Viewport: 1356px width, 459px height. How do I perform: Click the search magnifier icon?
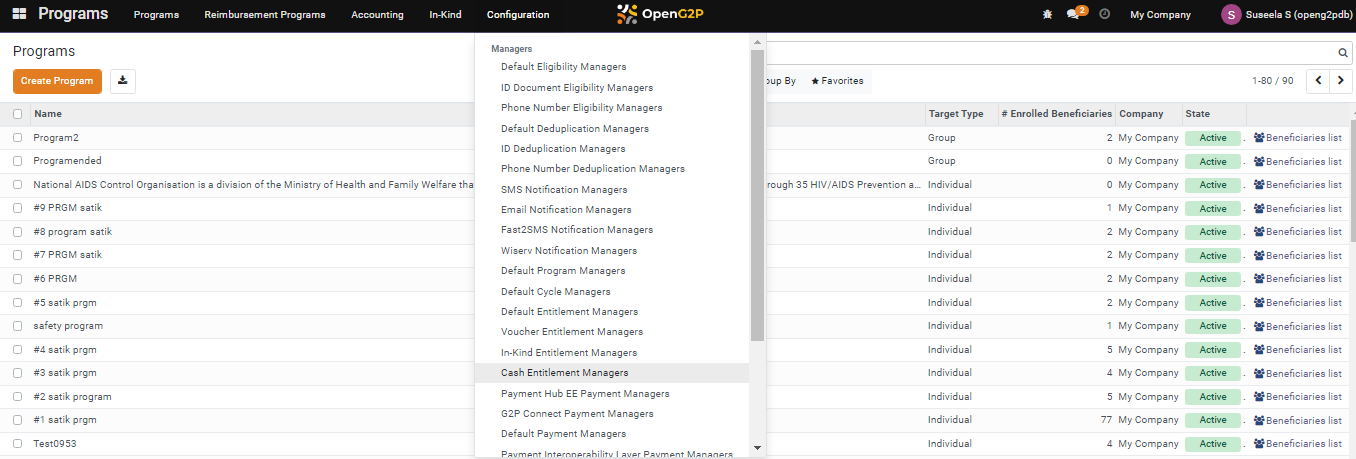pos(1343,54)
